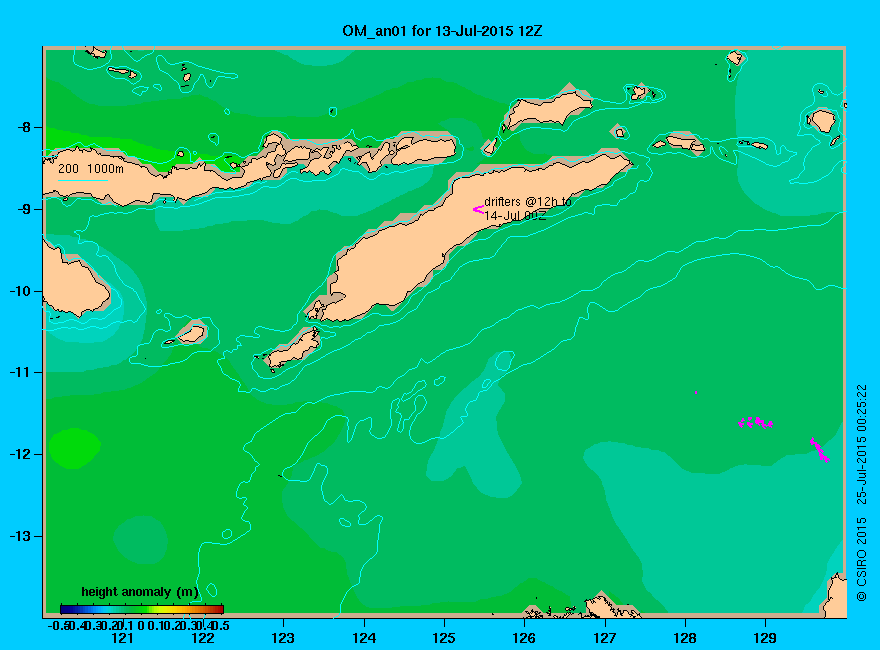Click the '200 1000m' depth contour legend text
Viewport: 880px width, 650px height.
(x=91, y=168)
